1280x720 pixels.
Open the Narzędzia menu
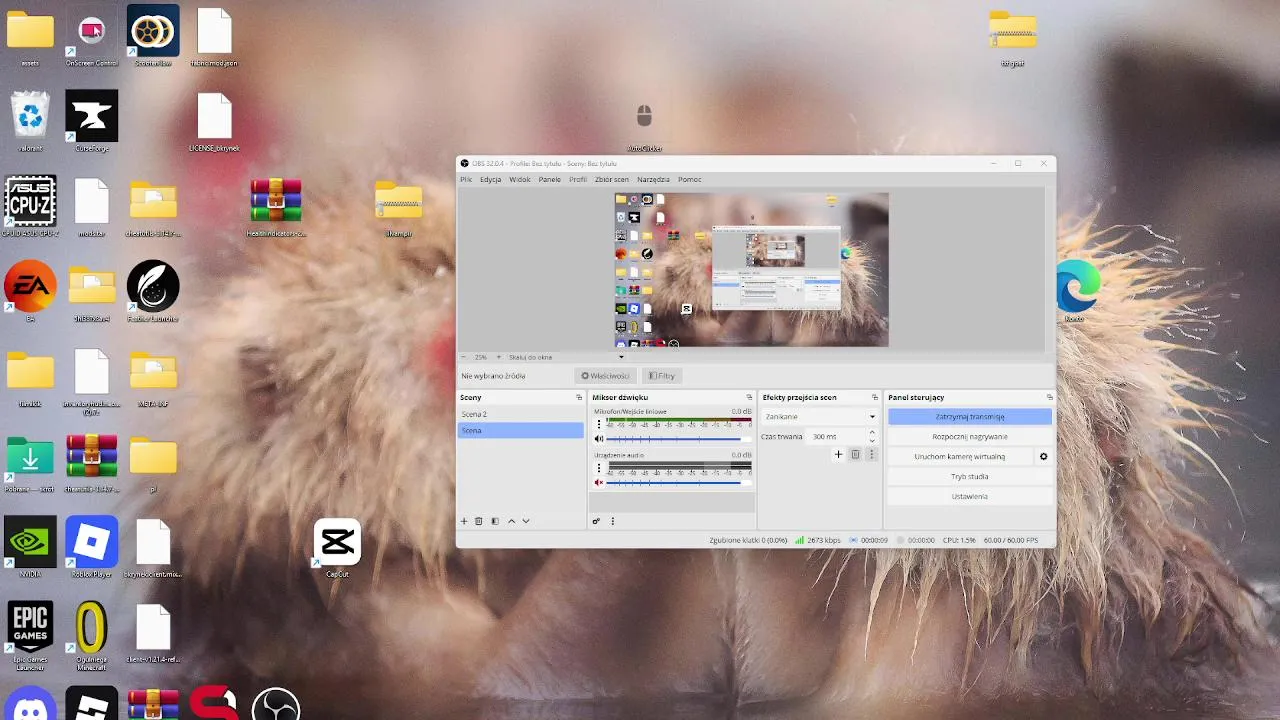tap(653, 180)
